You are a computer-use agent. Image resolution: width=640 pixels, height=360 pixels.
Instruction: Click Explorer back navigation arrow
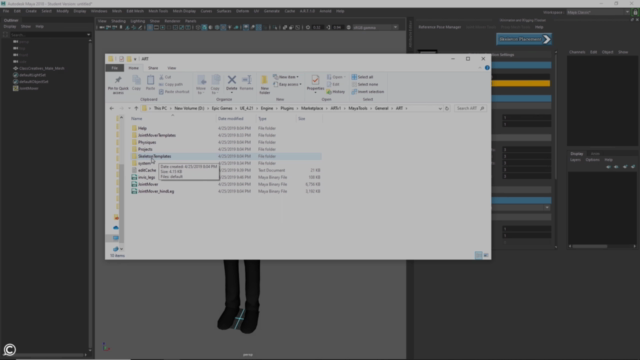coord(111,109)
